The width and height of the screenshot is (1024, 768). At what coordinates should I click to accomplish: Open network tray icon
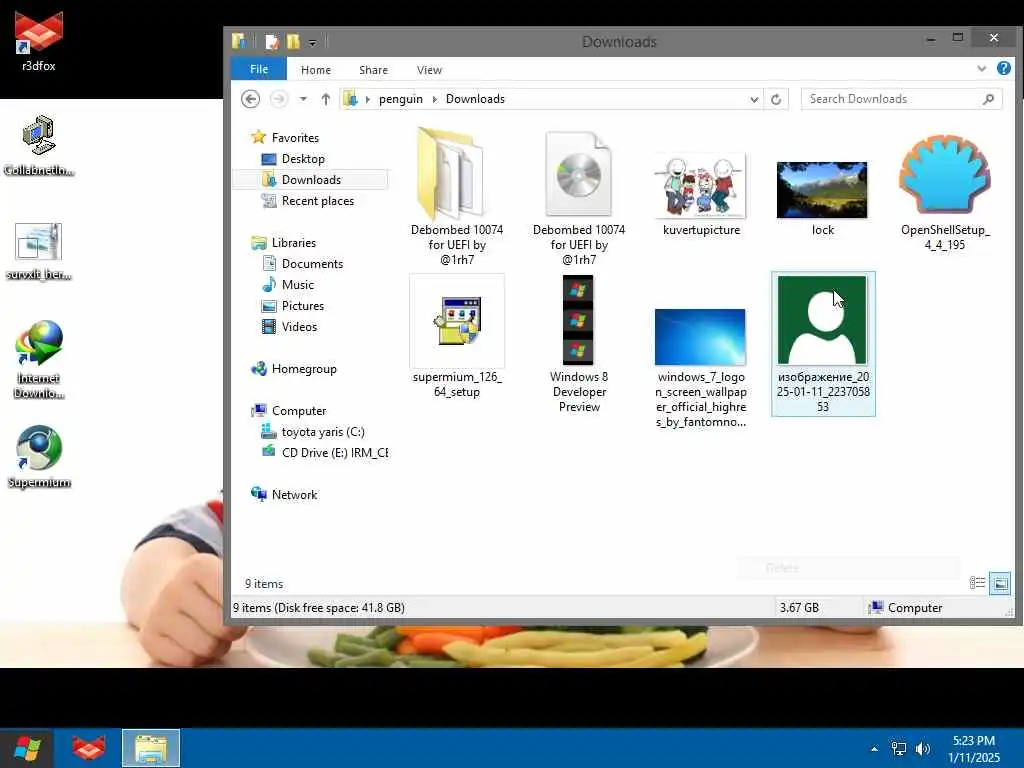pos(899,749)
